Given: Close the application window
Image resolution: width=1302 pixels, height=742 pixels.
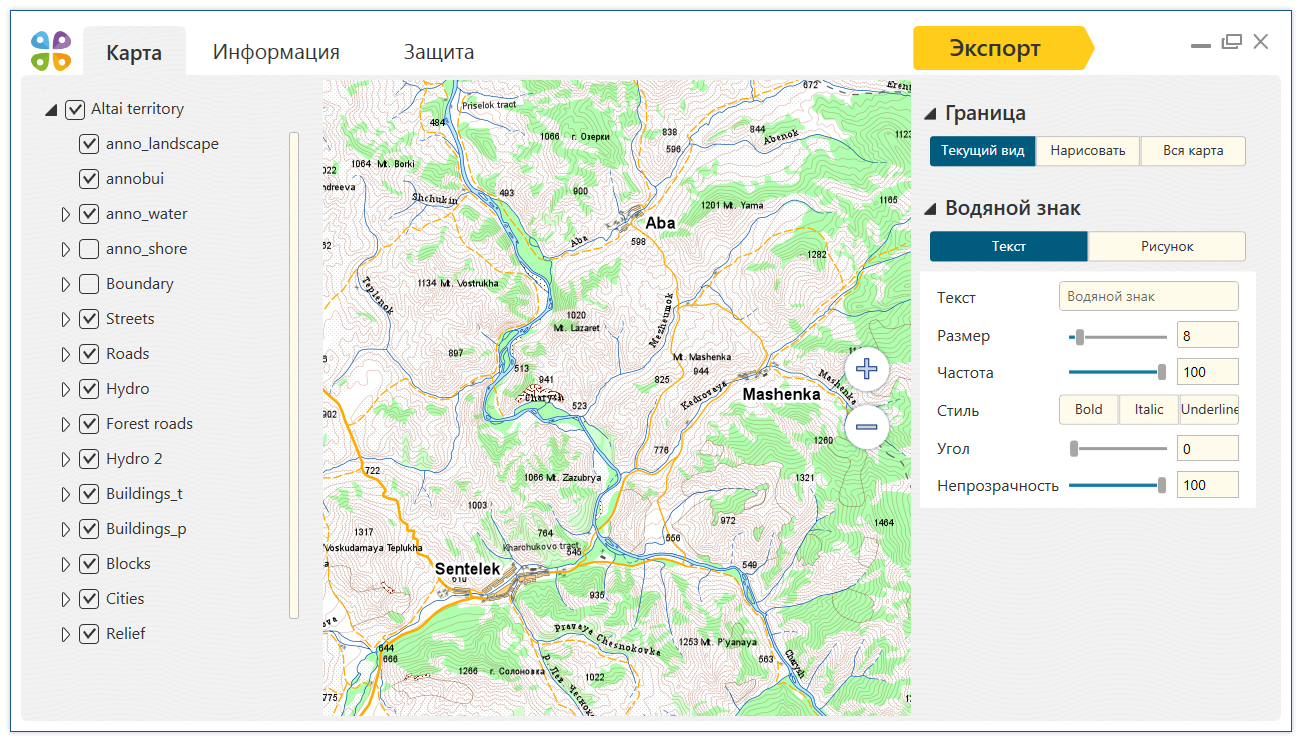Looking at the screenshot, I should pyautogui.click(x=1261, y=41).
